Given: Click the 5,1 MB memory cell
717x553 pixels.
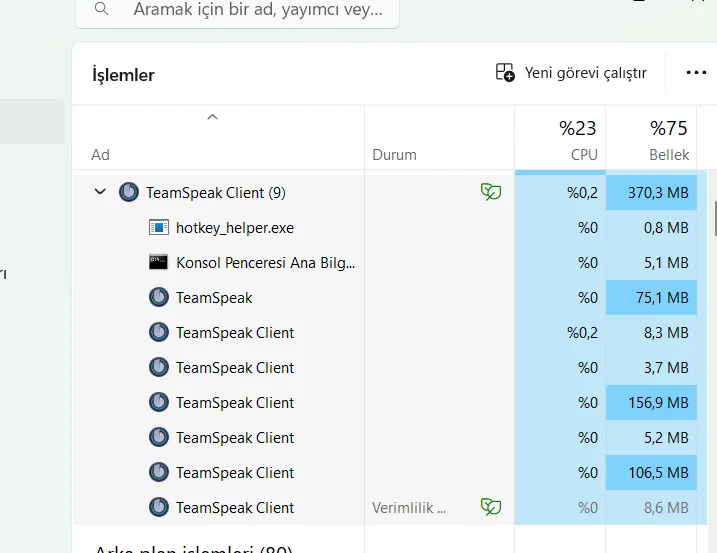Looking at the screenshot, I should click(x=652, y=263).
